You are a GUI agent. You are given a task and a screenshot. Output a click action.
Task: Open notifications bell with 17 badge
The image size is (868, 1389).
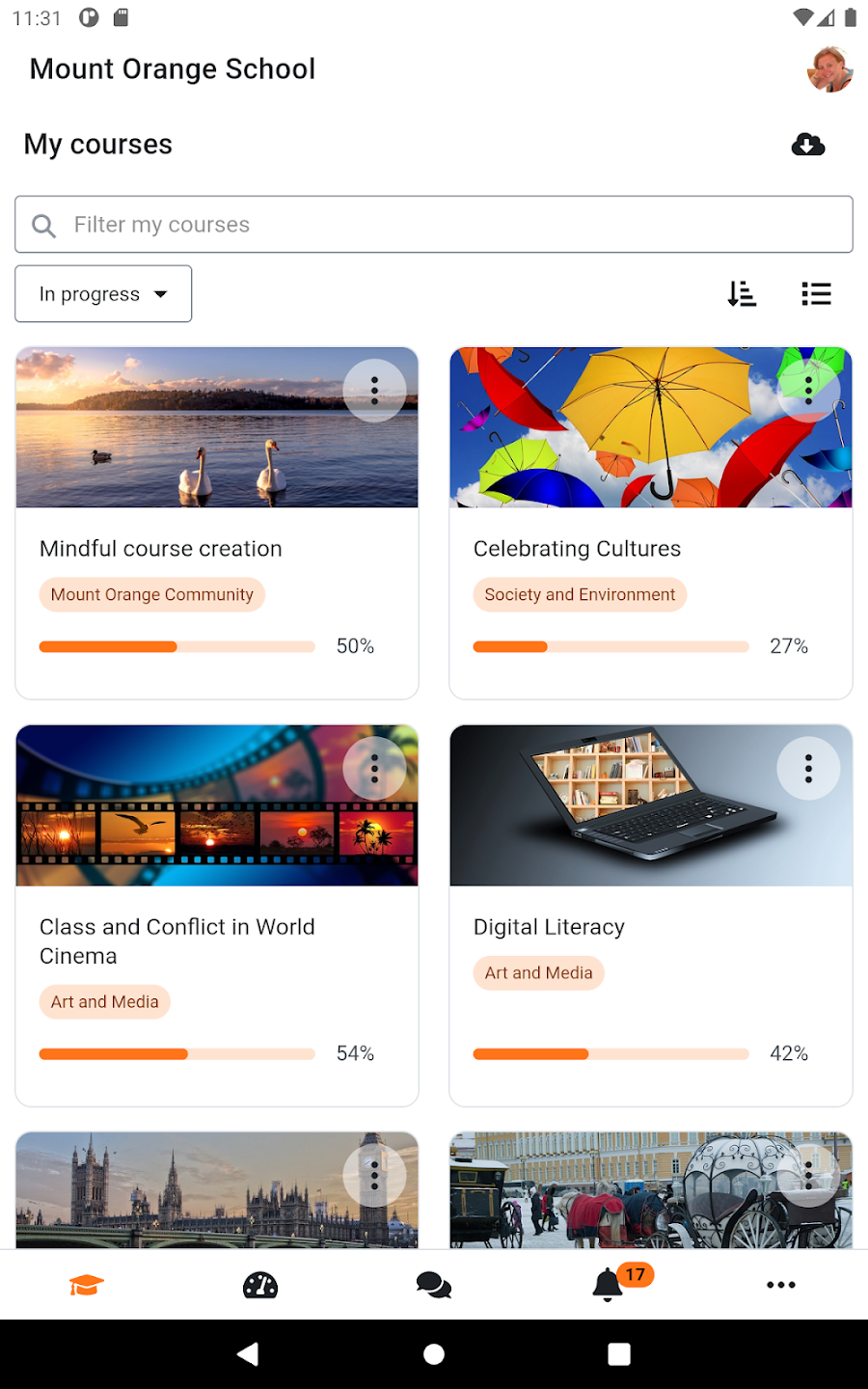click(x=608, y=1285)
